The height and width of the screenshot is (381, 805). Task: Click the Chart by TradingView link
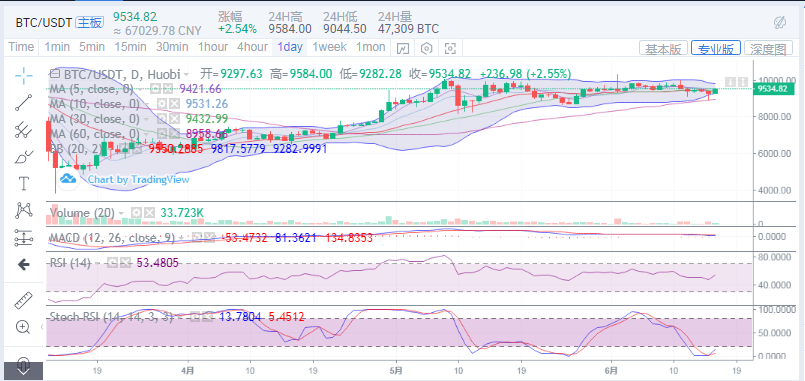pyautogui.click(x=139, y=179)
